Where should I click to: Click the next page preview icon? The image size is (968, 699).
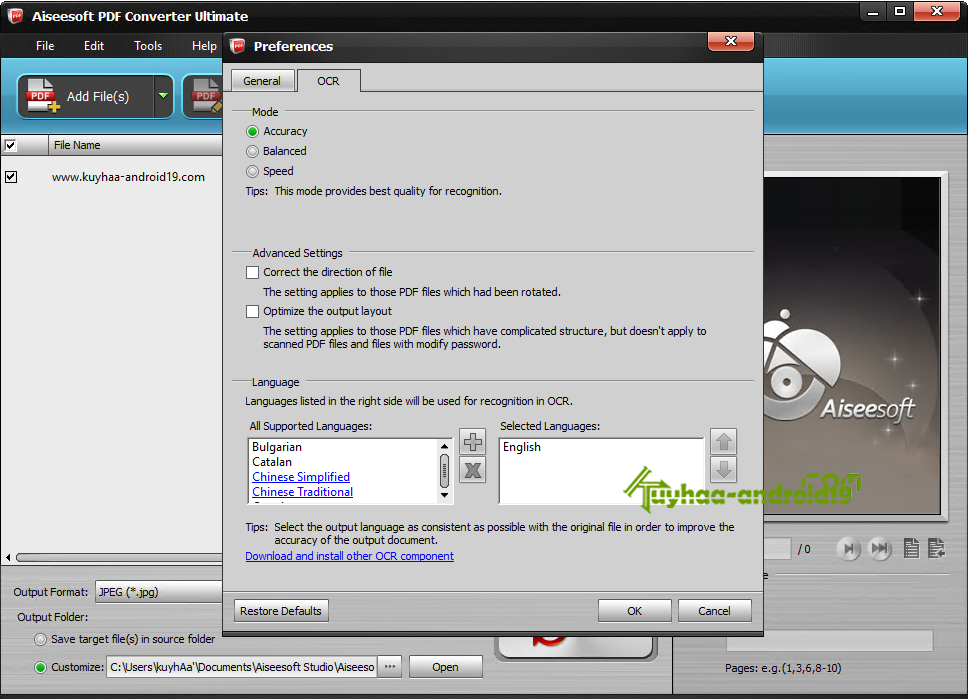[849, 548]
